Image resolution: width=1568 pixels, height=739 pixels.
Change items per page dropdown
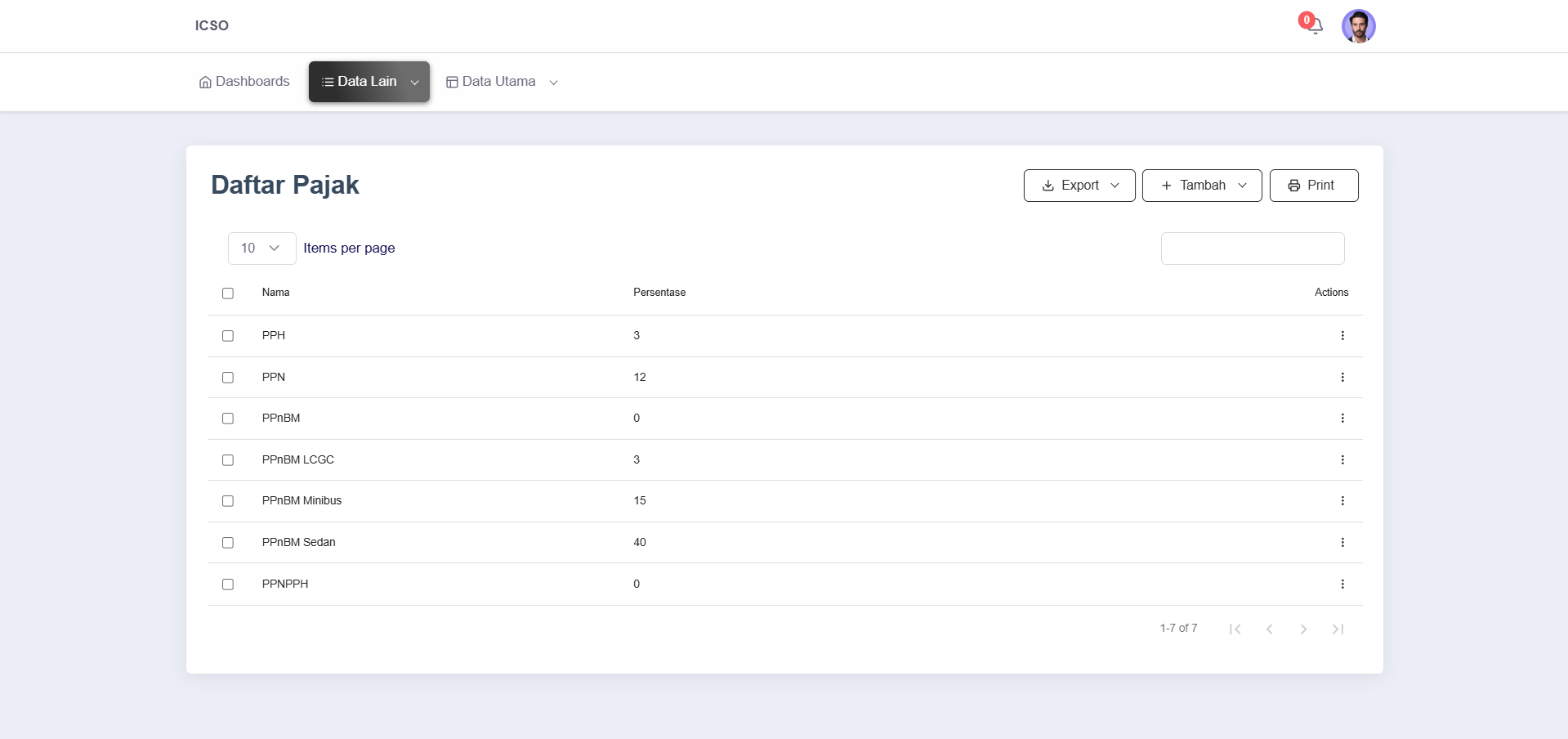pos(261,249)
